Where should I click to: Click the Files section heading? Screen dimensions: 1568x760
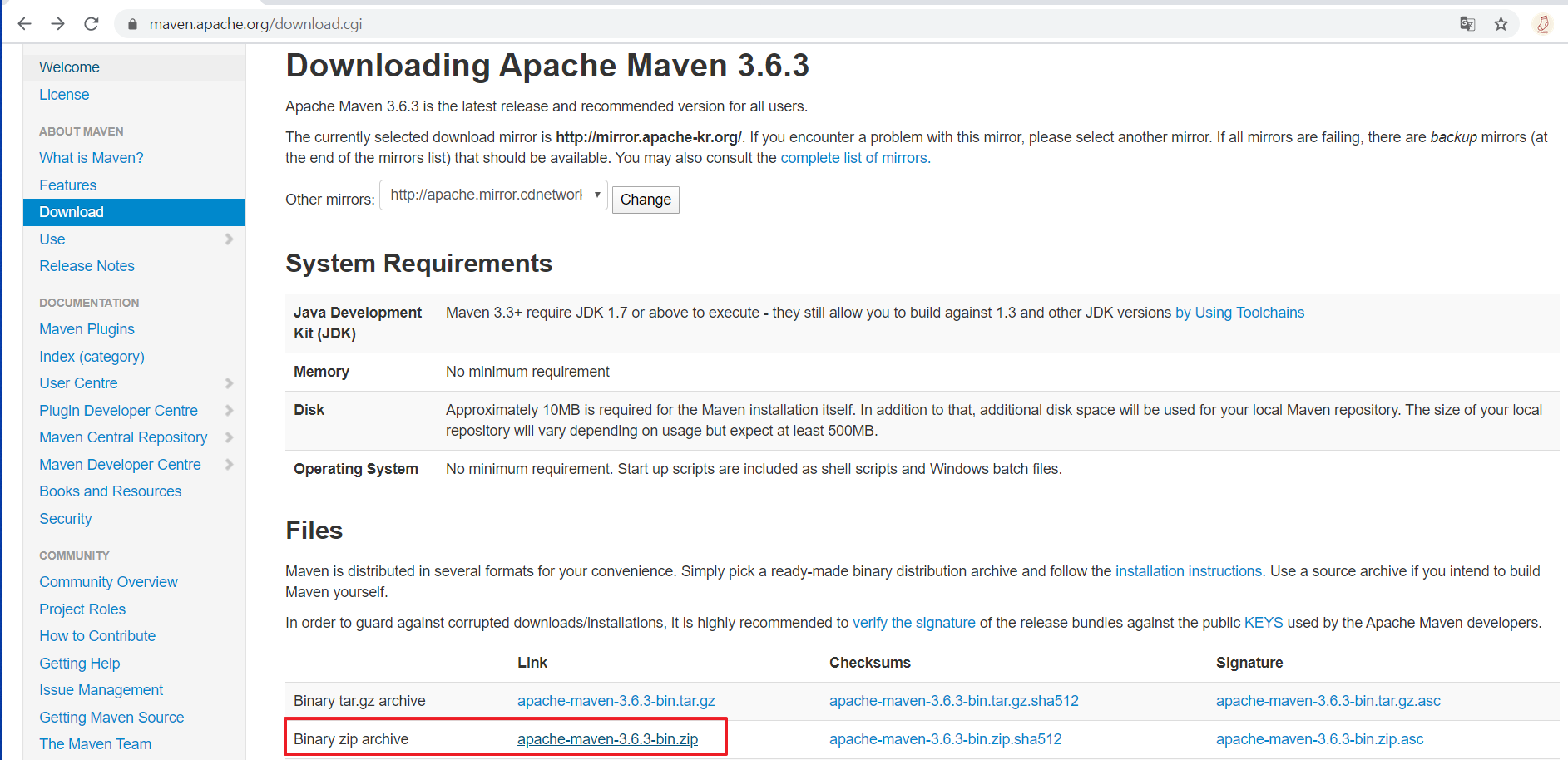(314, 531)
